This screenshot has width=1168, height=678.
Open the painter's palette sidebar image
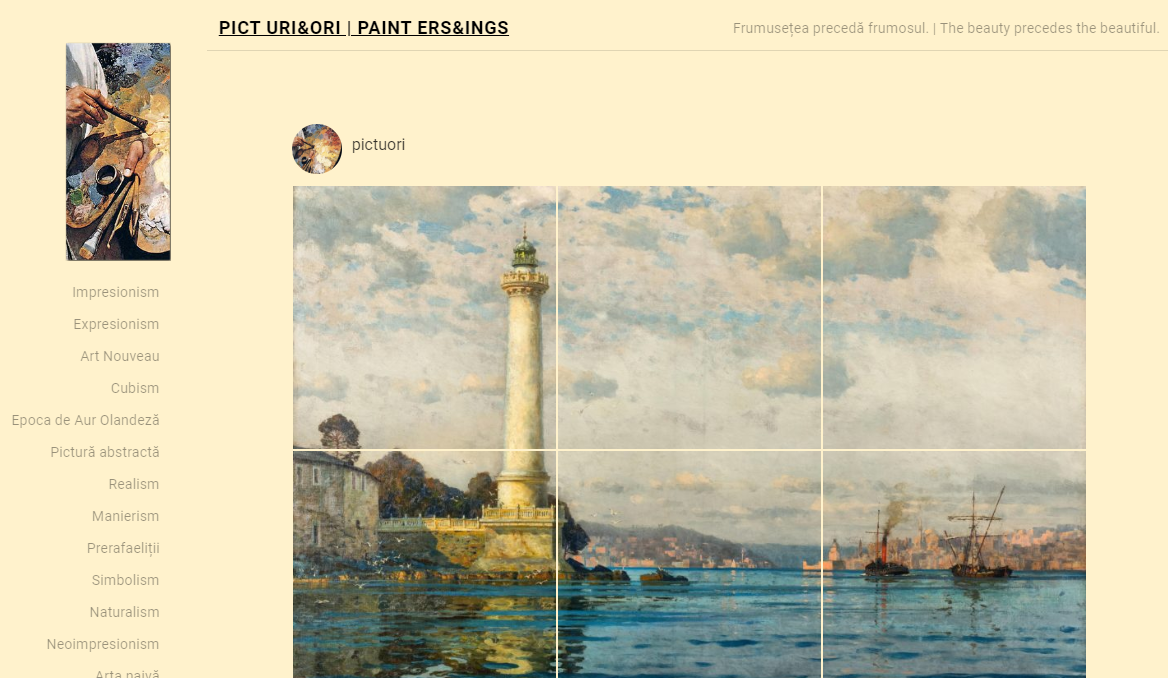pos(118,151)
